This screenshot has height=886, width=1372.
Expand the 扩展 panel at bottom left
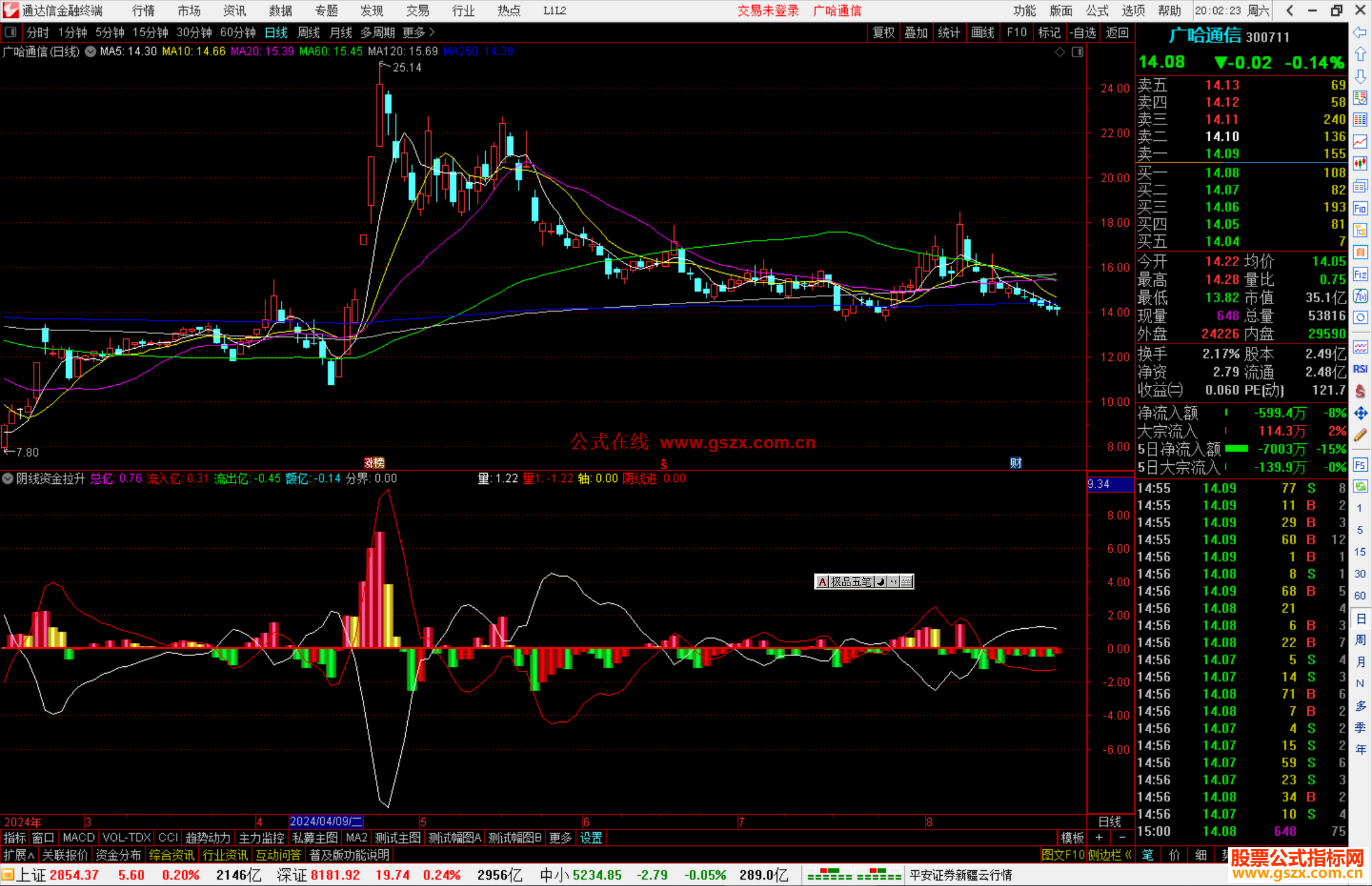pos(19,855)
